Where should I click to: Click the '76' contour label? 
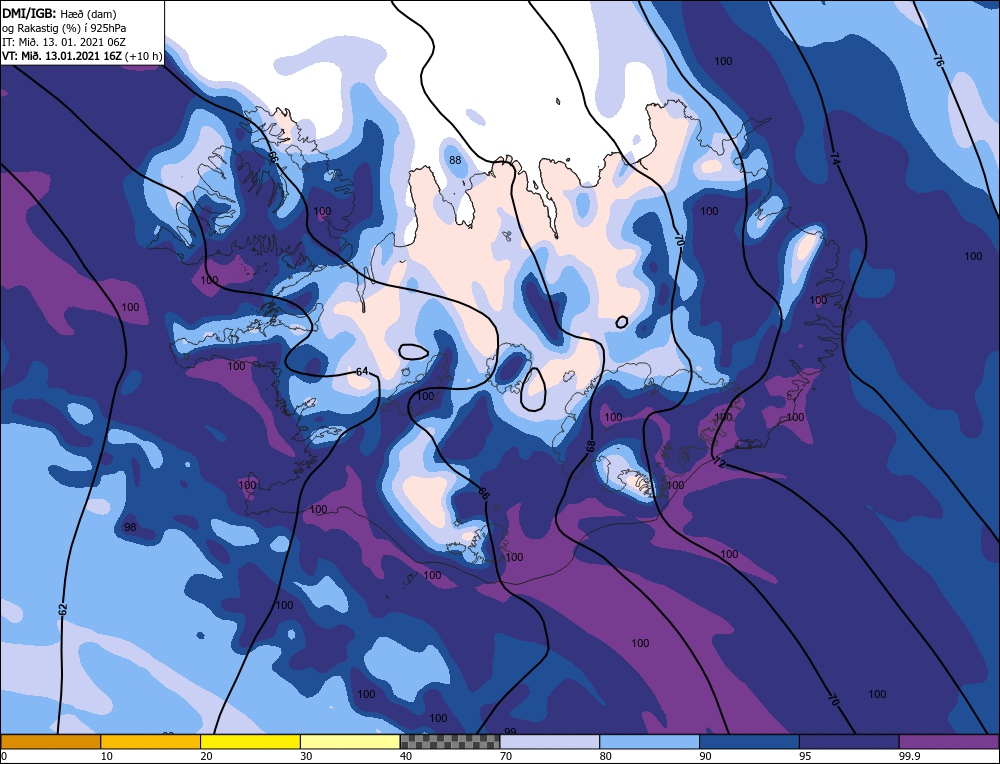(x=938, y=60)
